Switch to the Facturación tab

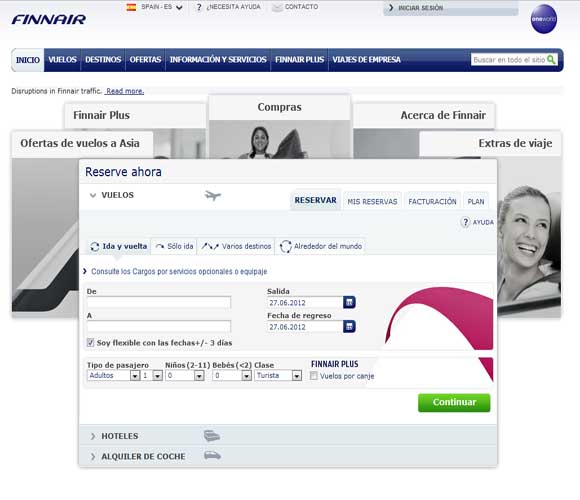(432, 201)
